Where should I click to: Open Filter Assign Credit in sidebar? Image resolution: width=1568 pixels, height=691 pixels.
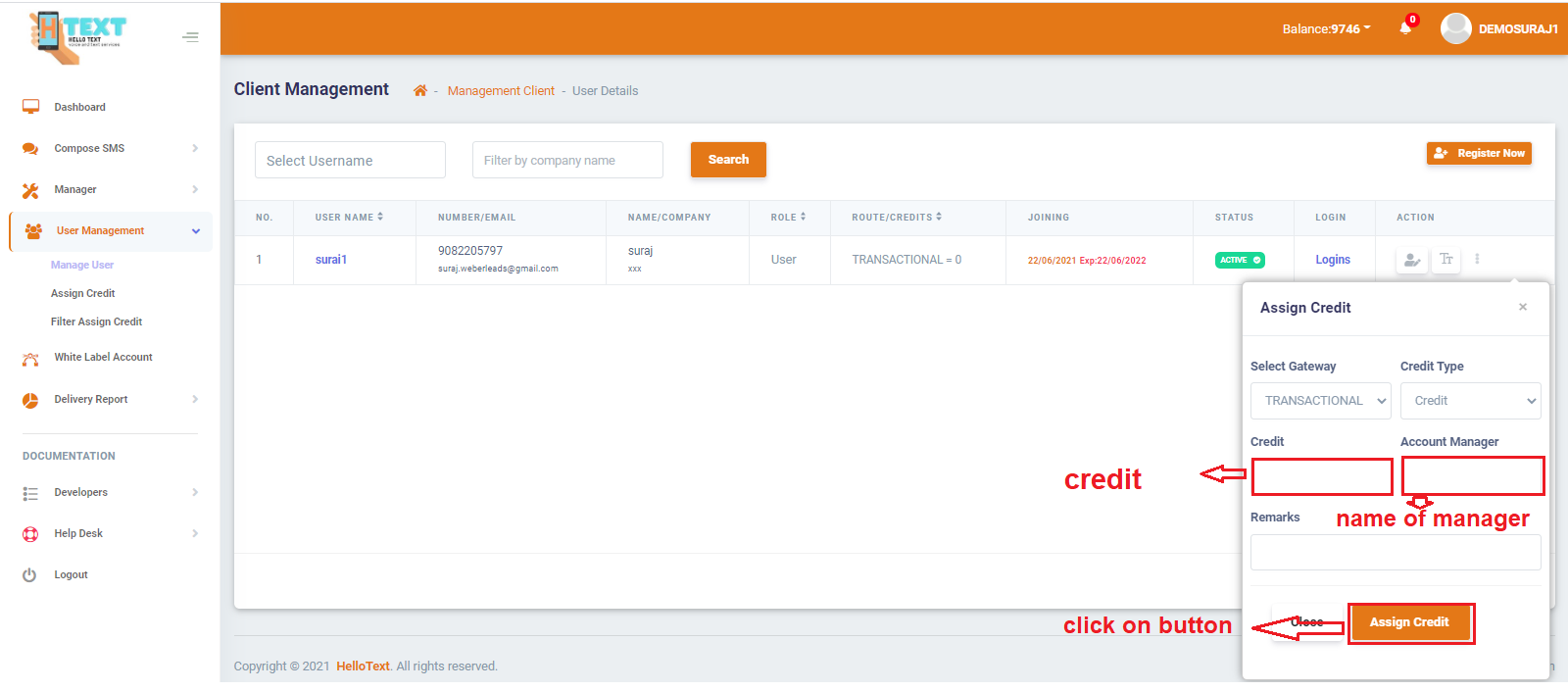(96, 322)
